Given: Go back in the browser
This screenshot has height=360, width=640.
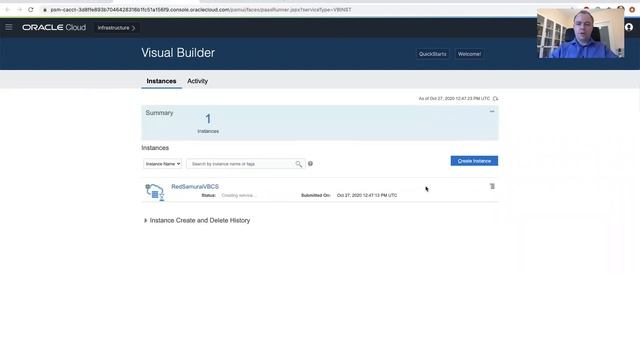Looking at the screenshot, I should point(7,9).
